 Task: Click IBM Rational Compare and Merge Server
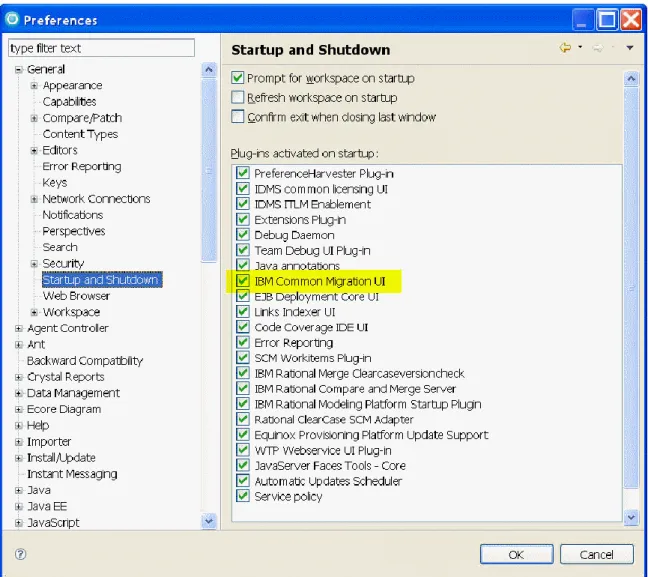(x=355, y=389)
